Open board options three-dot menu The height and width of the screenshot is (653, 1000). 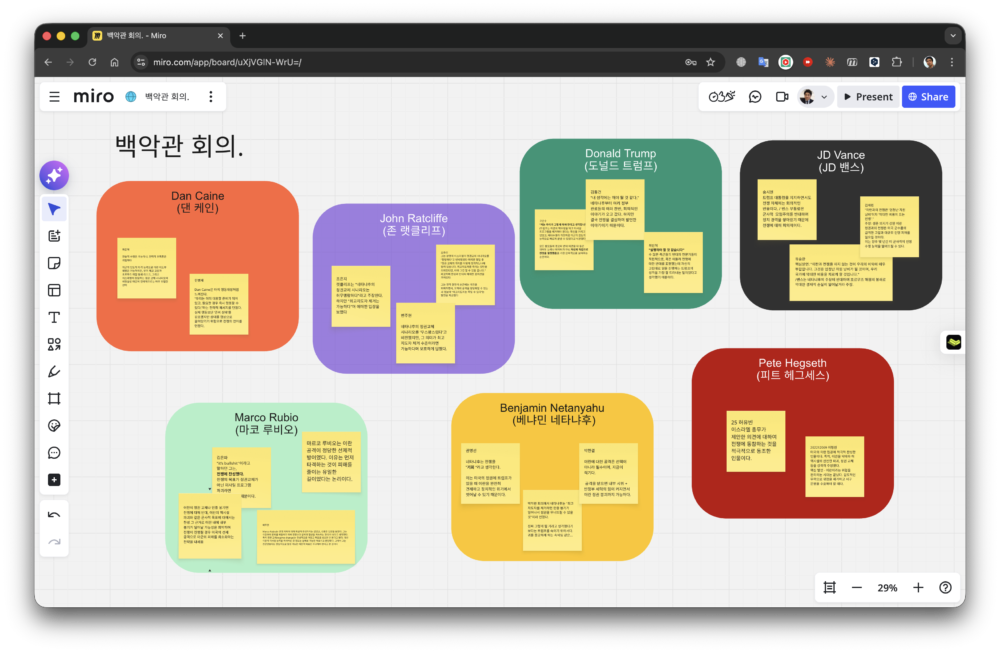pyautogui.click(x=210, y=97)
